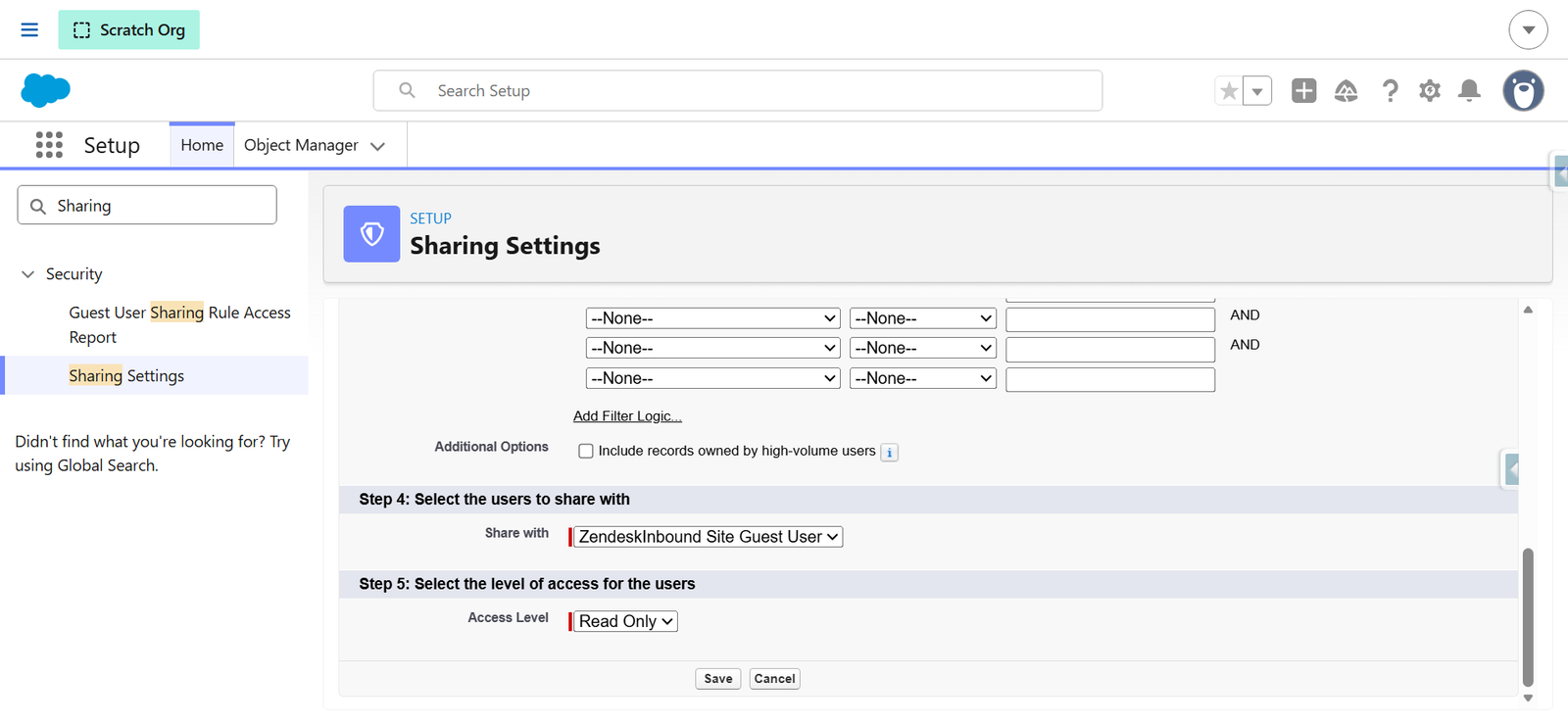
Task: Collapse the Security tree section
Action: [27, 274]
